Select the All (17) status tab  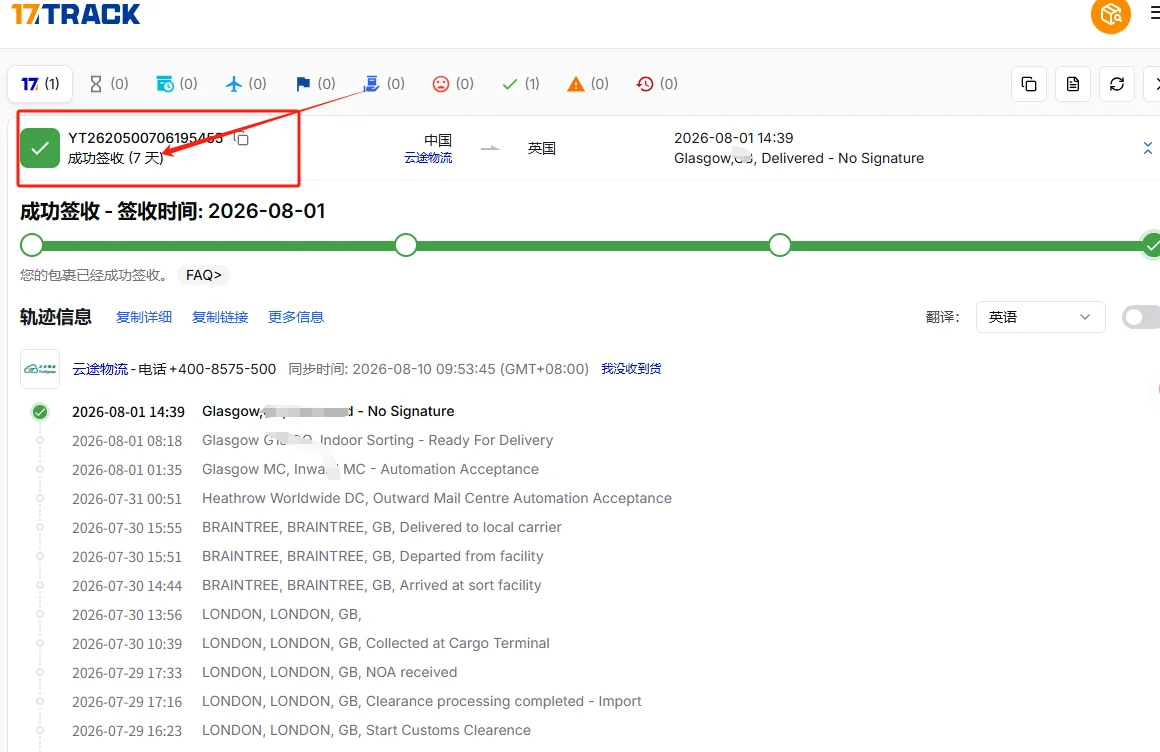[40, 84]
